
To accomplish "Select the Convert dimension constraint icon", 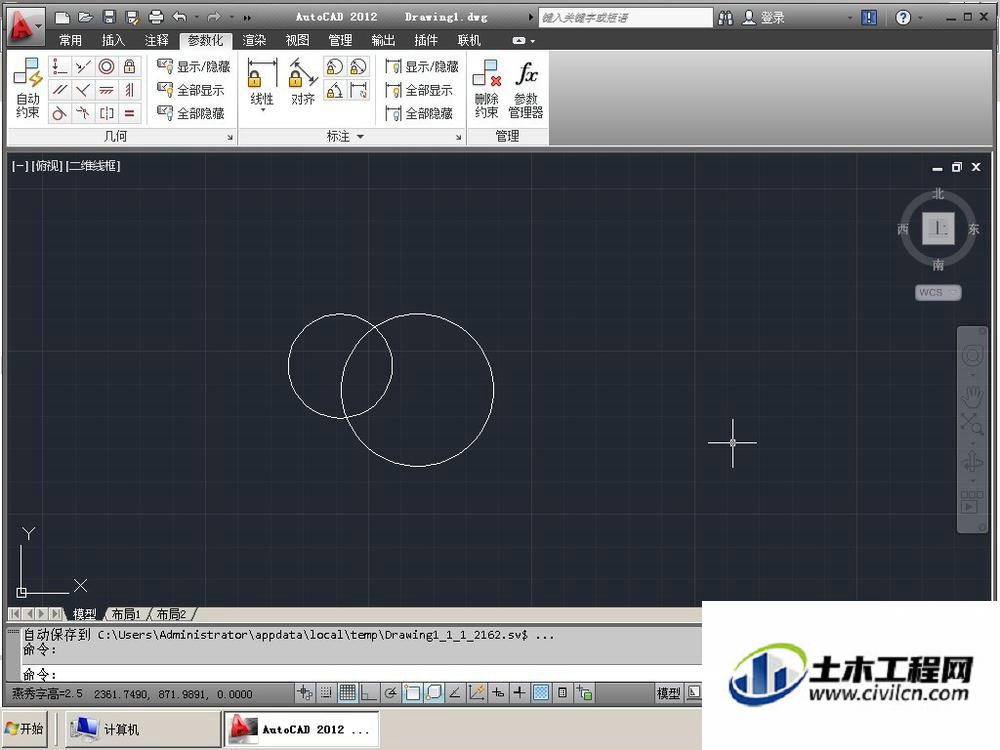I will [x=358, y=90].
